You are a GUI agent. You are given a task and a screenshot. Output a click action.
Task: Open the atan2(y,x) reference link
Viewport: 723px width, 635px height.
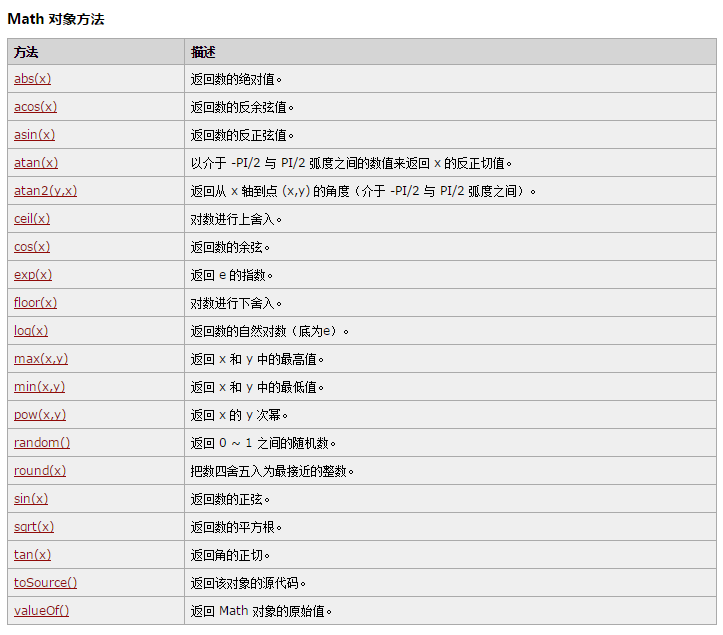click(x=45, y=191)
